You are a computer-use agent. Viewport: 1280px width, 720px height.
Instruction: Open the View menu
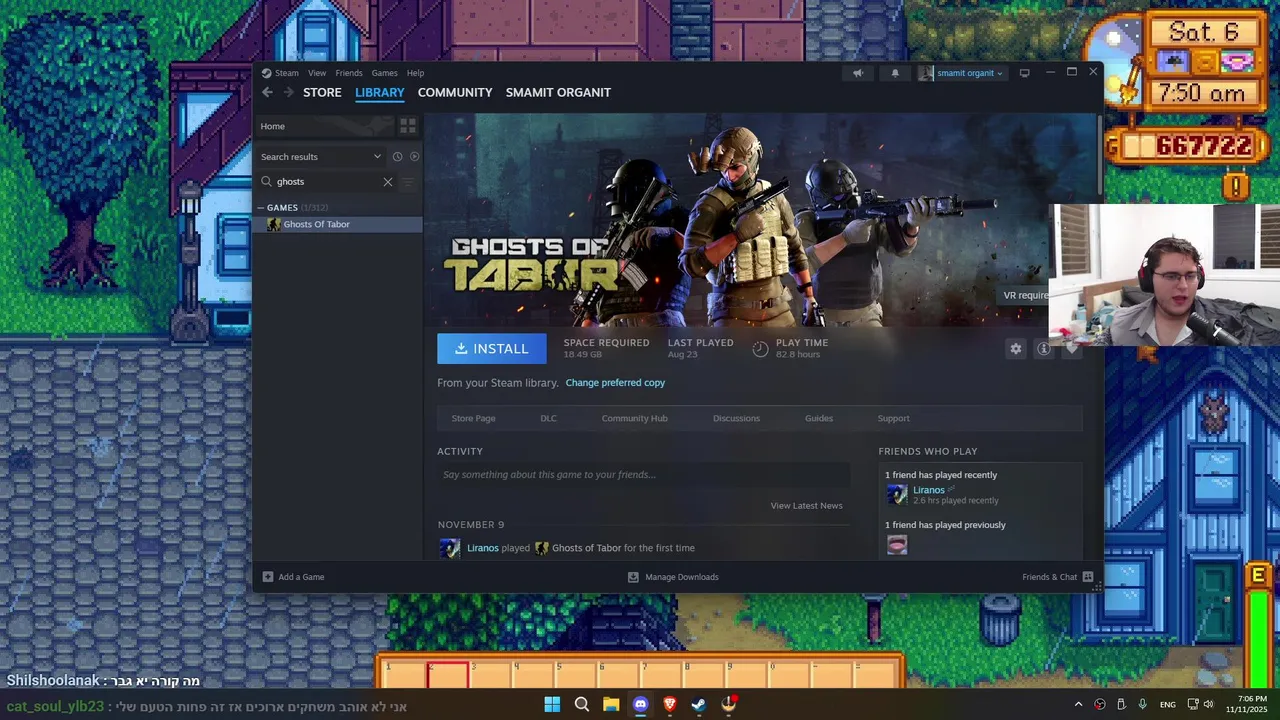[317, 73]
